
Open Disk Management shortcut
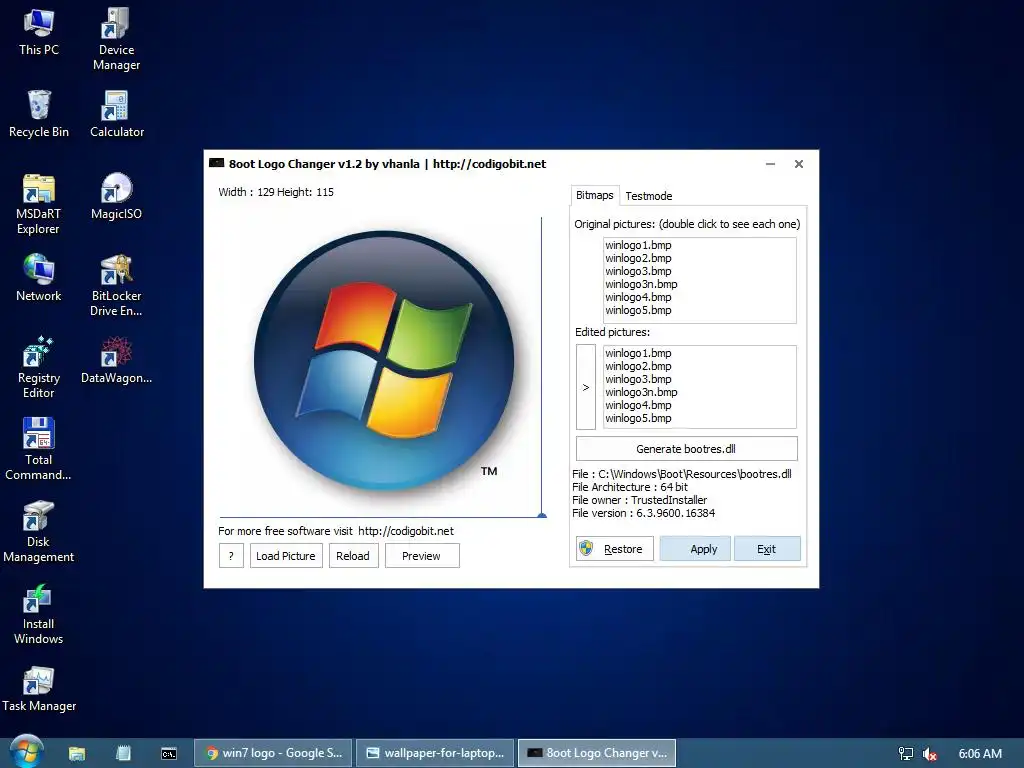click(39, 532)
